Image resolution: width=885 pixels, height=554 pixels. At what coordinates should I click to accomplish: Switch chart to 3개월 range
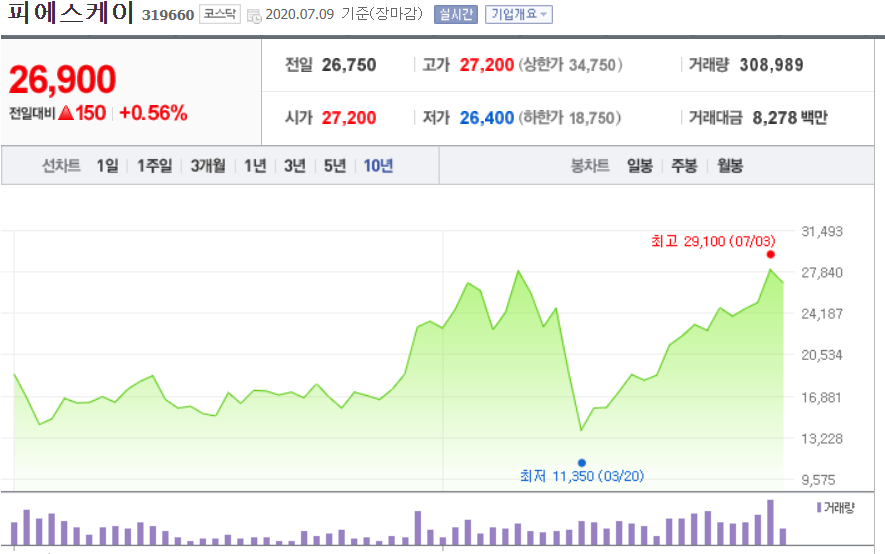(x=208, y=166)
